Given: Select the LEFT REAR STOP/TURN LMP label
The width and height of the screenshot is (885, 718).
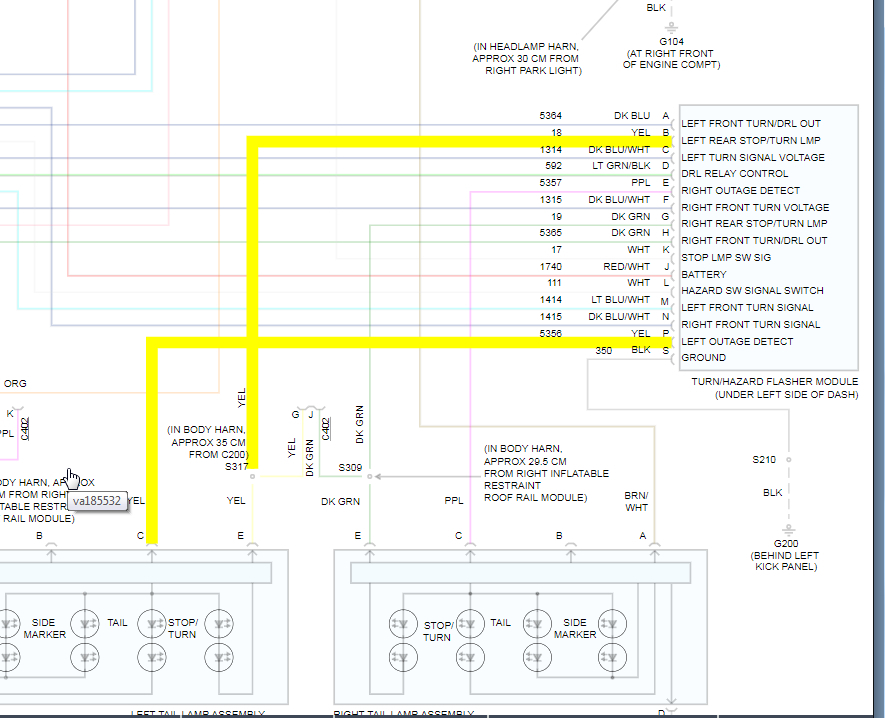Looking at the screenshot, I should pos(751,141).
